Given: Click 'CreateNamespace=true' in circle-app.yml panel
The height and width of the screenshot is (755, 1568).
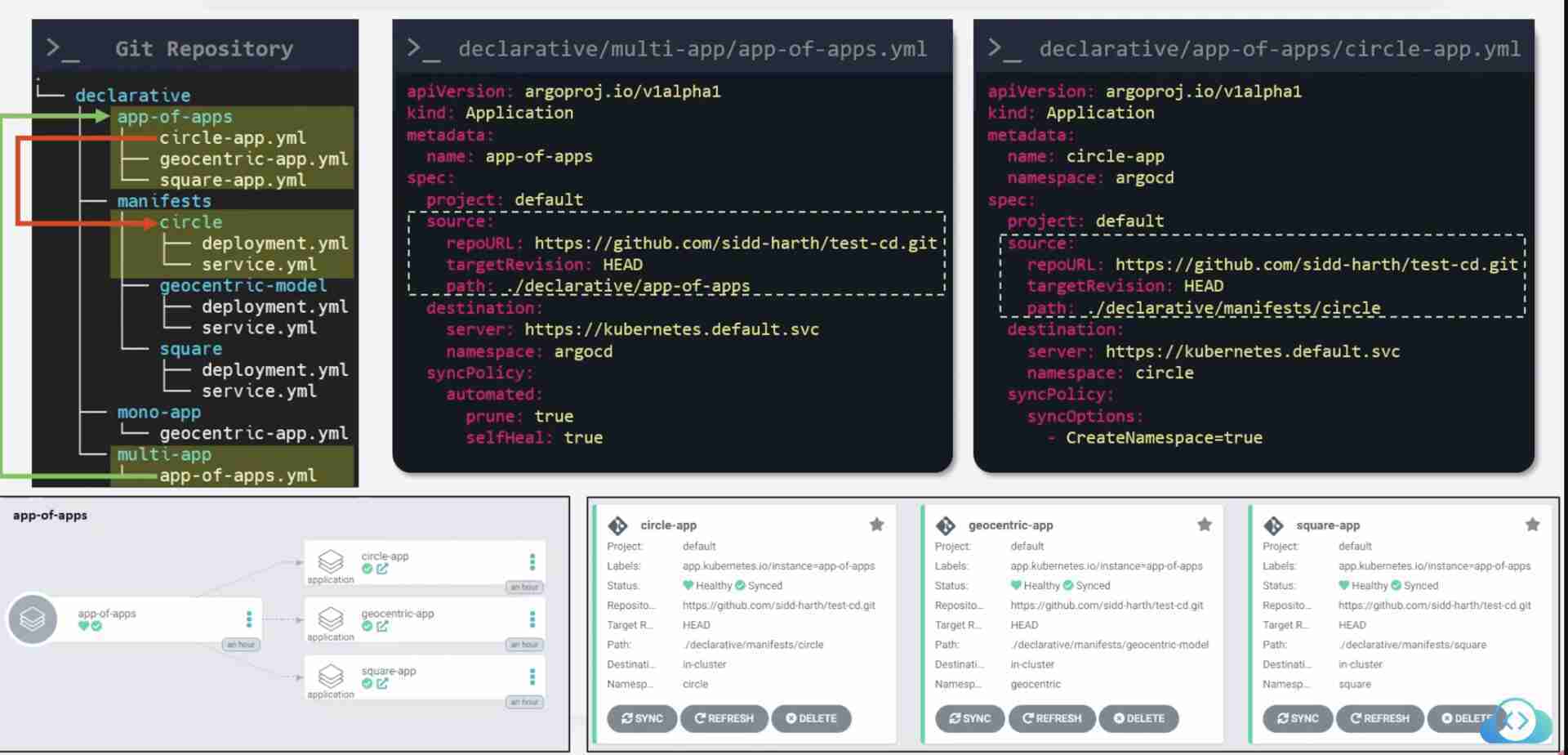Looking at the screenshot, I should (1164, 438).
